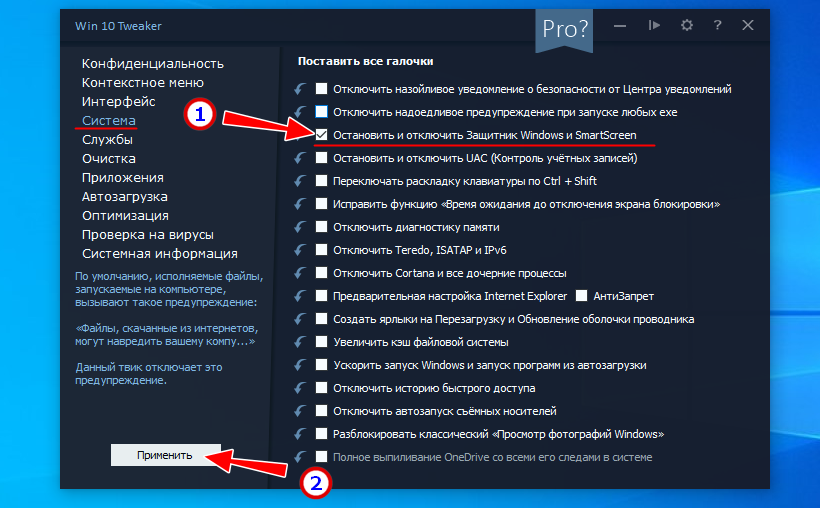Viewport: 820px width, 508px height.
Task: Check Увеличить кэш файловой системы box
Action: coord(322,342)
